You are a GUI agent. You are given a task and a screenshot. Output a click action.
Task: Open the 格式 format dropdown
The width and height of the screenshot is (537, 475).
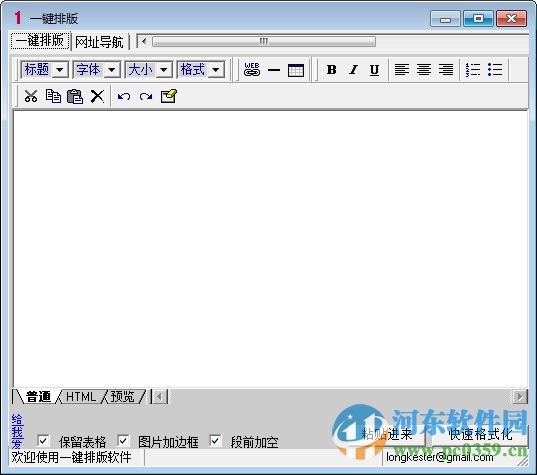[x=201, y=70]
